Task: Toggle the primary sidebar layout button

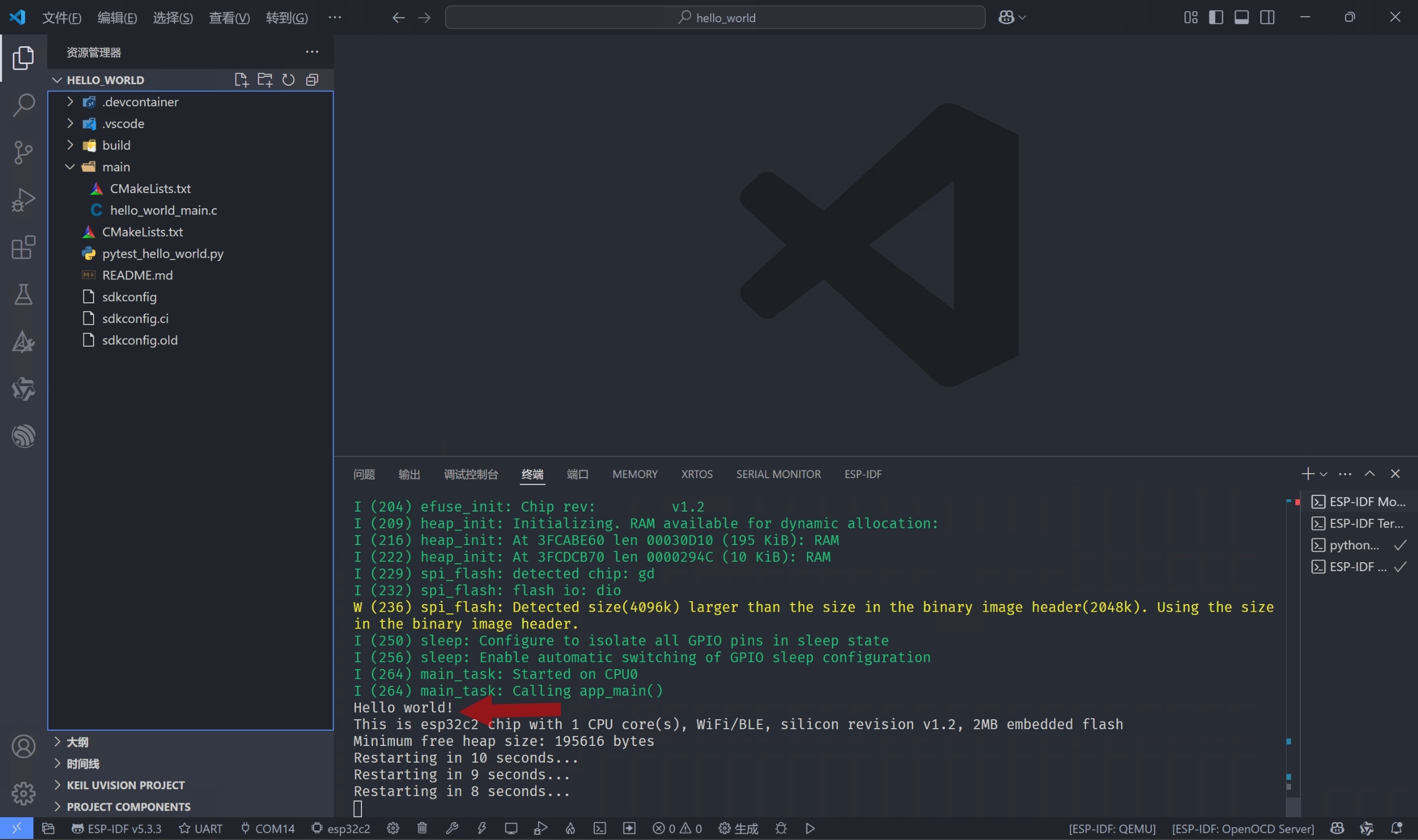Action: (1216, 18)
